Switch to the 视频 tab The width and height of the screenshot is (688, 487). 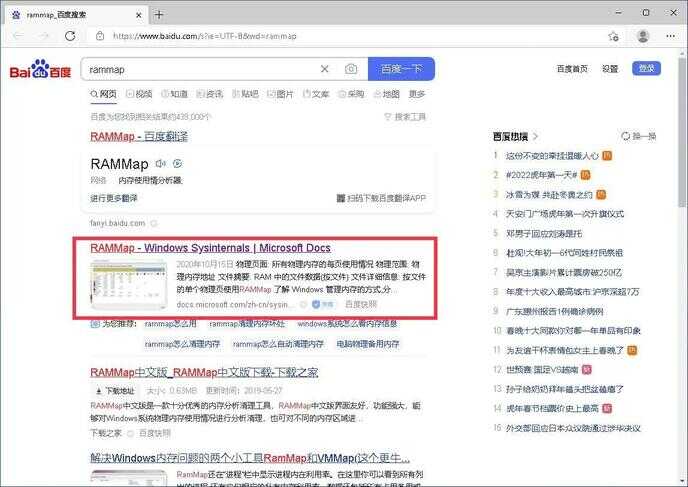point(139,94)
